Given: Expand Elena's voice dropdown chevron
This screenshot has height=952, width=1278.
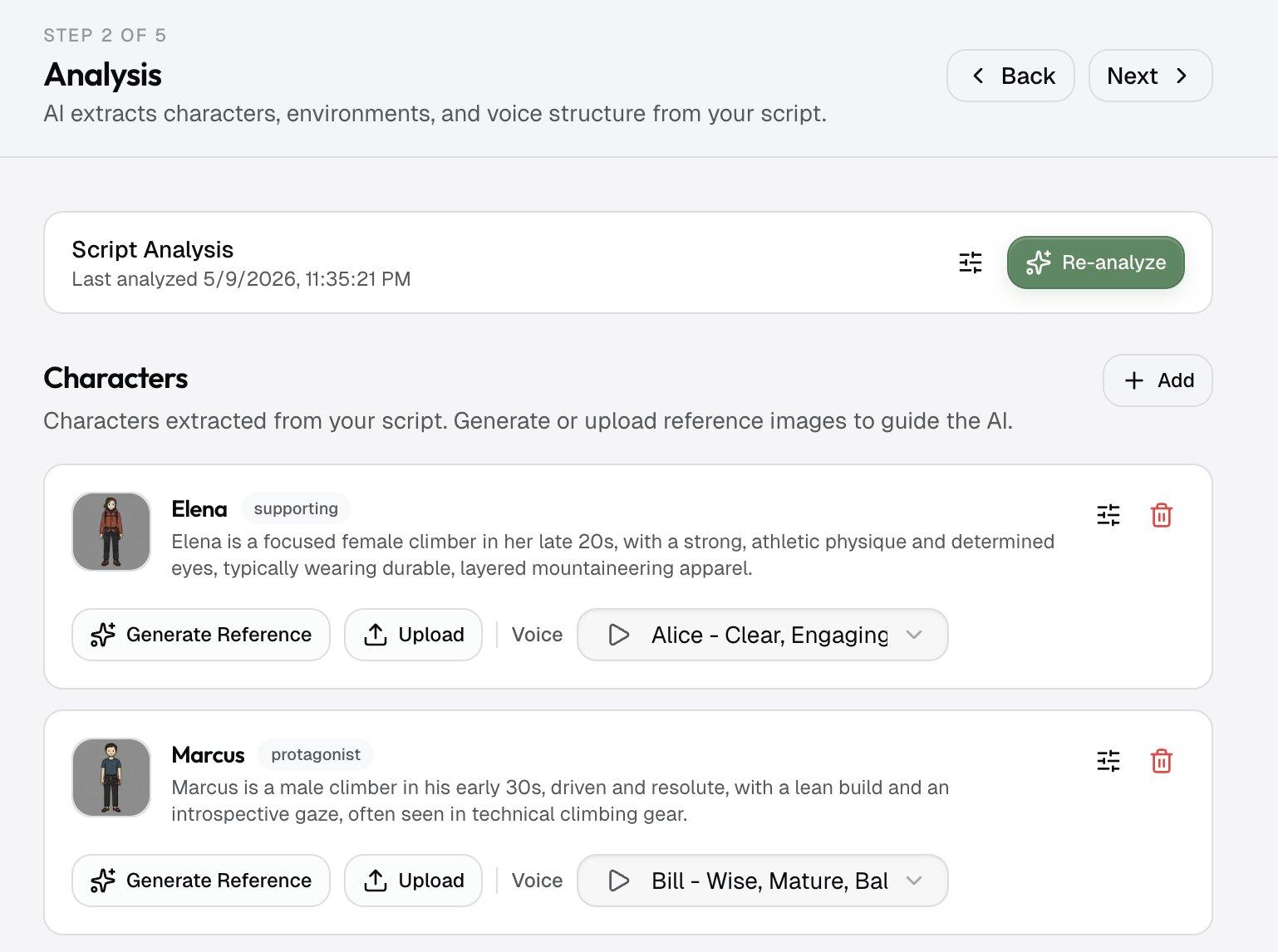Looking at the screenshot, I should click(914, 635).
